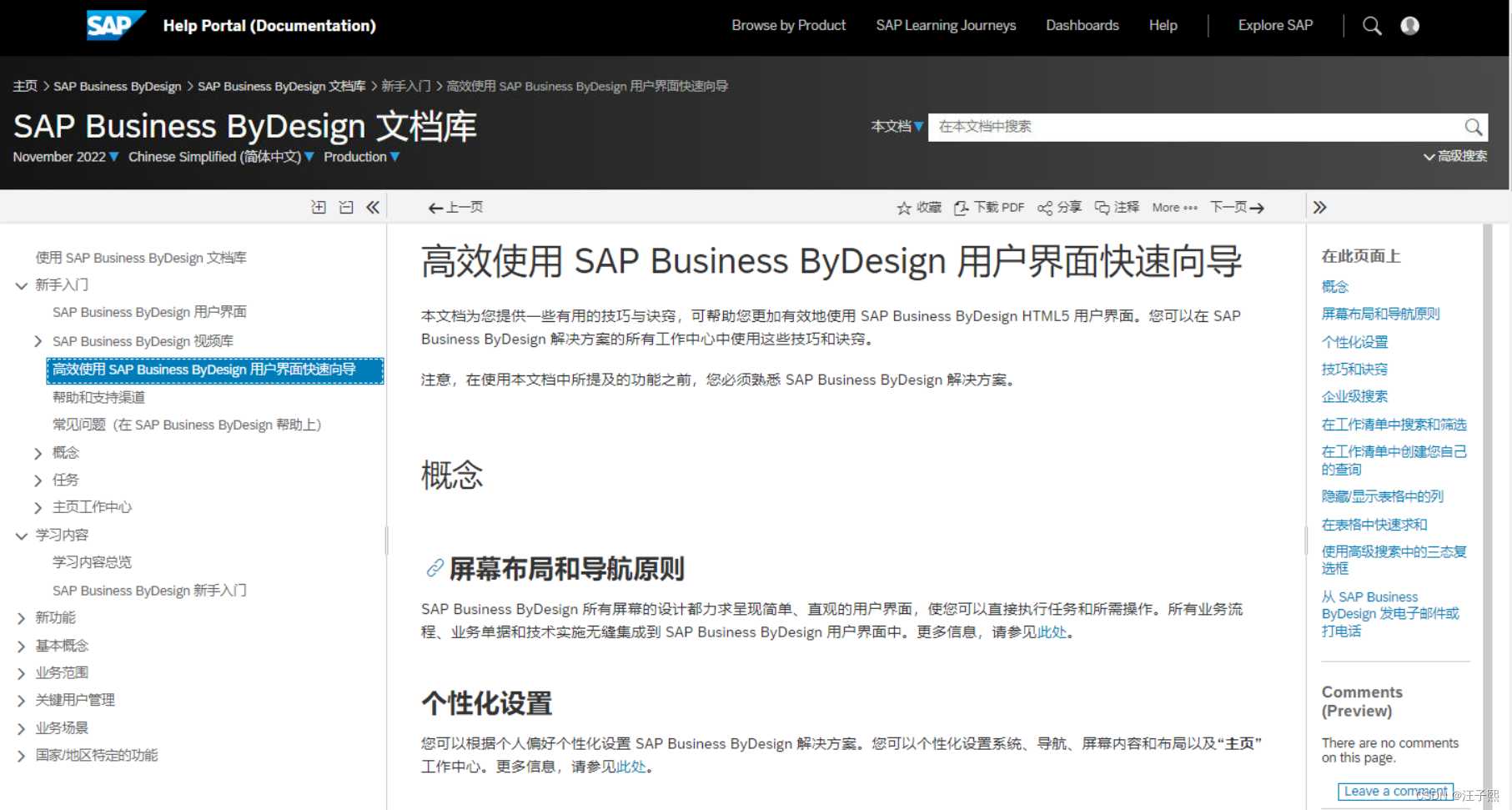Jump to 概念 section link
This screenshot has width=1512, height=810.
1334,286
